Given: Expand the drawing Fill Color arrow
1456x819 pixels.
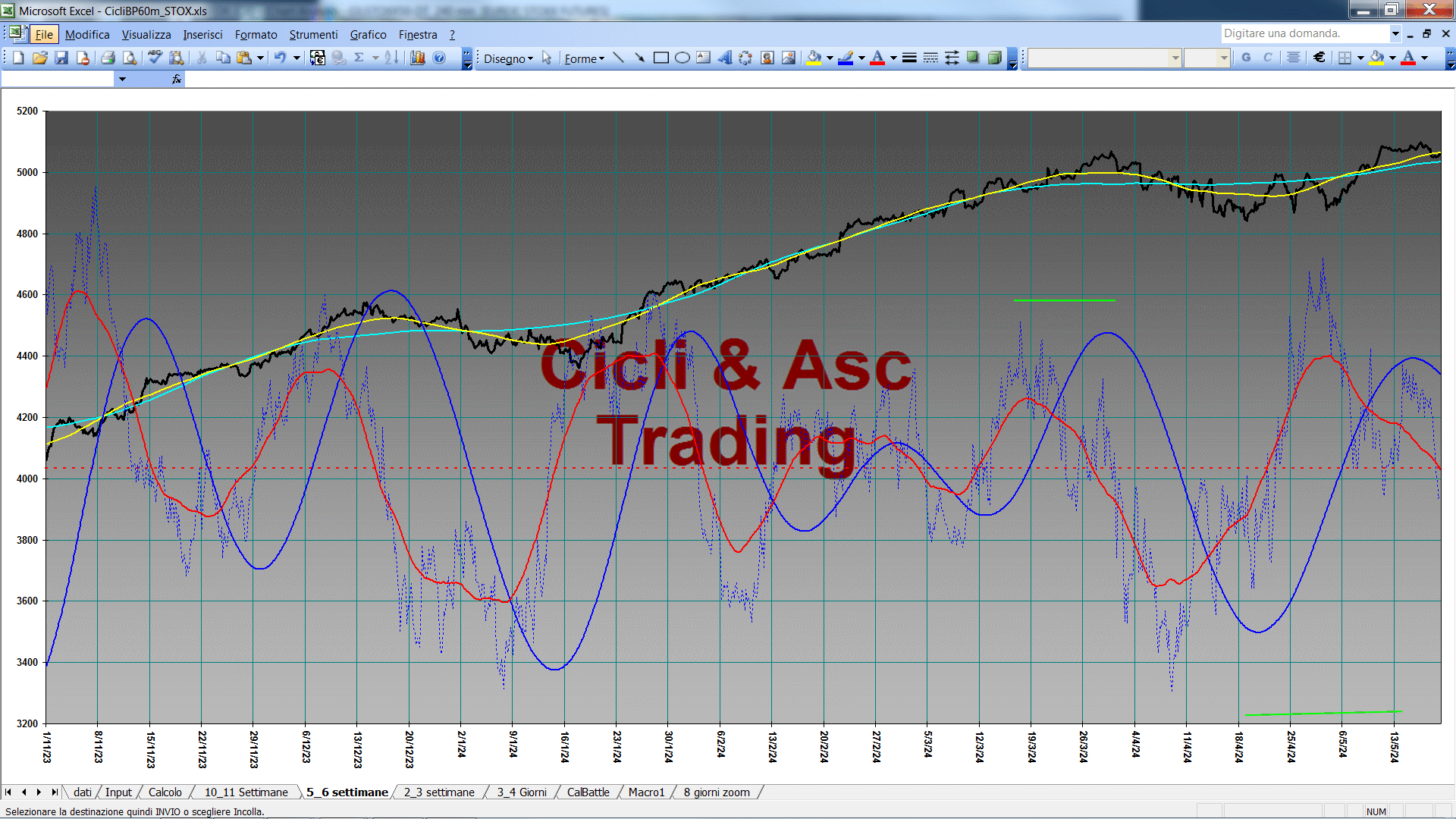Looking at the screenshot, I should 830,58.
